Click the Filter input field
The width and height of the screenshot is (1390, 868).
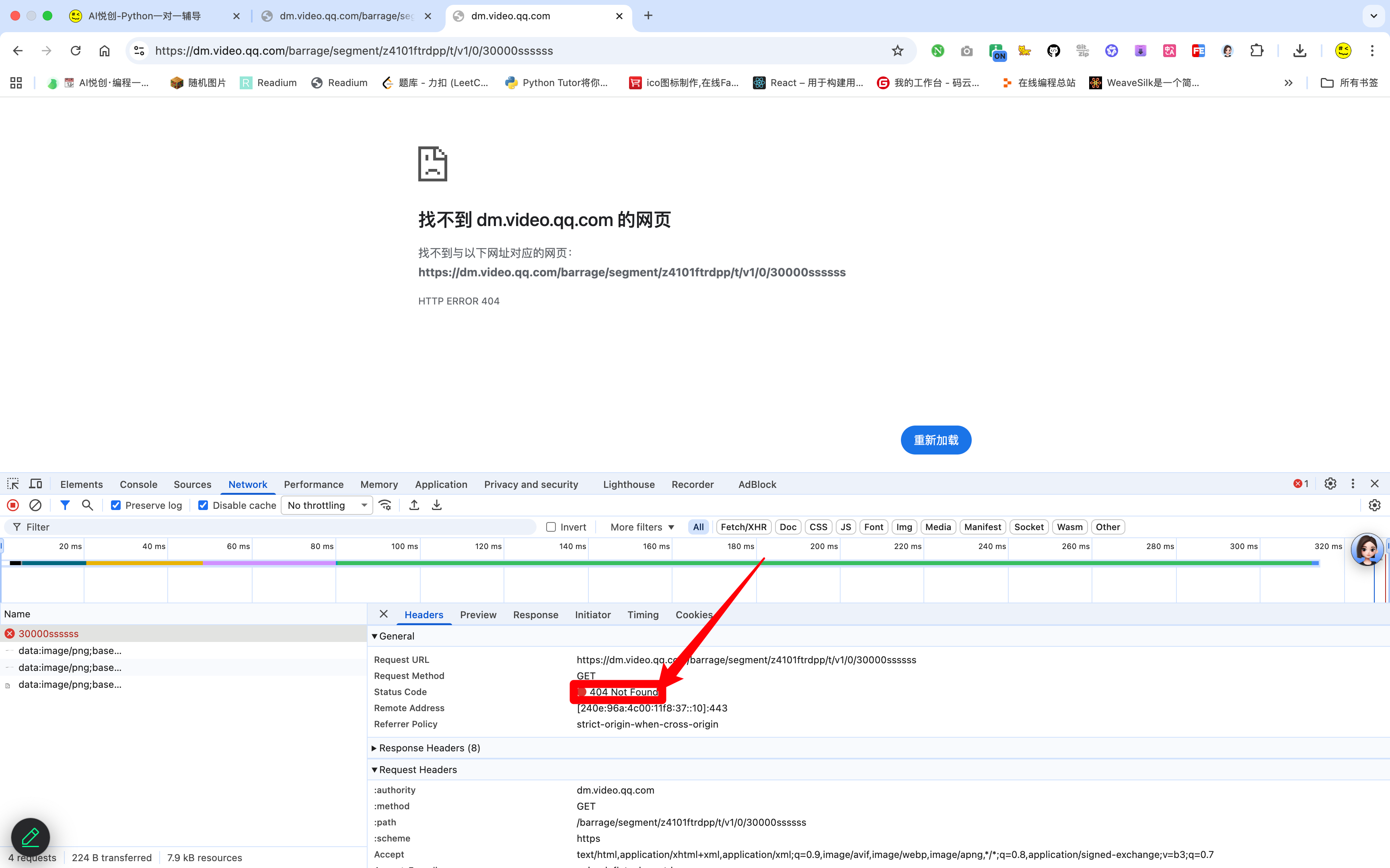pyautogui.click(x=270, y=527)
